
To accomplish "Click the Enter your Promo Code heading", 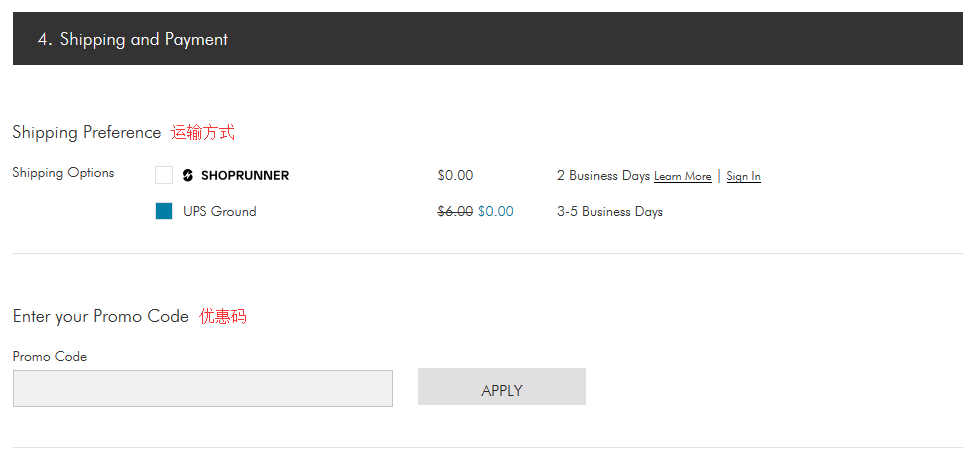I will [x=100, y=316].
